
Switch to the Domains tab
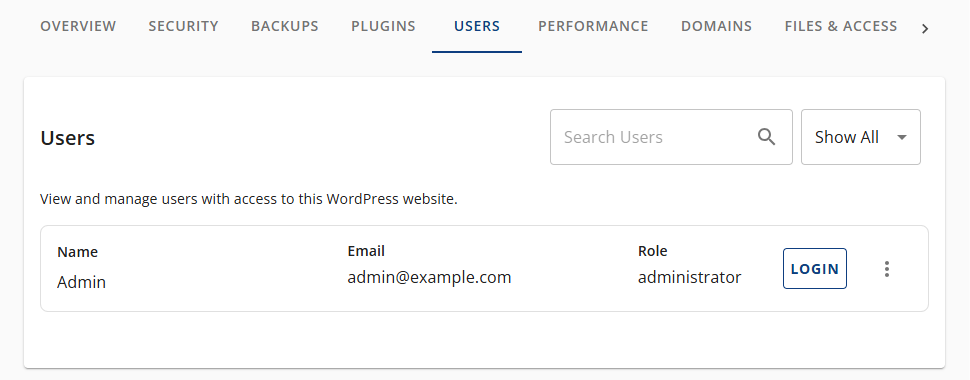[x=716, y=26]
